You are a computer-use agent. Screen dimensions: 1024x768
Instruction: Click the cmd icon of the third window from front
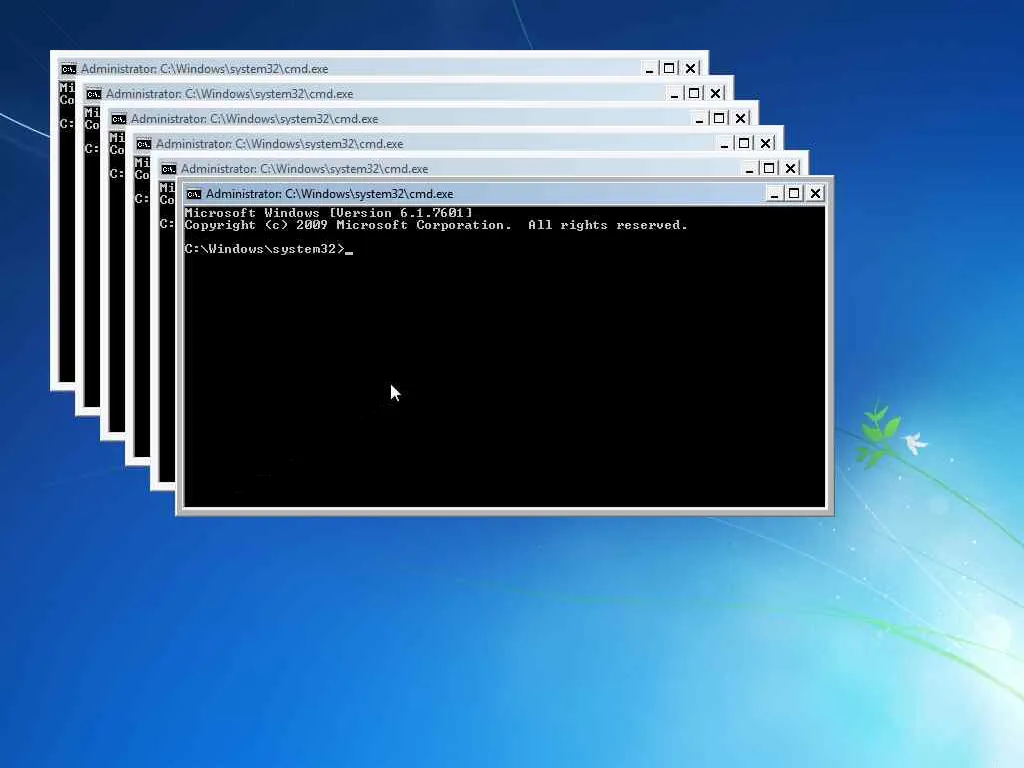click(144, 144)
